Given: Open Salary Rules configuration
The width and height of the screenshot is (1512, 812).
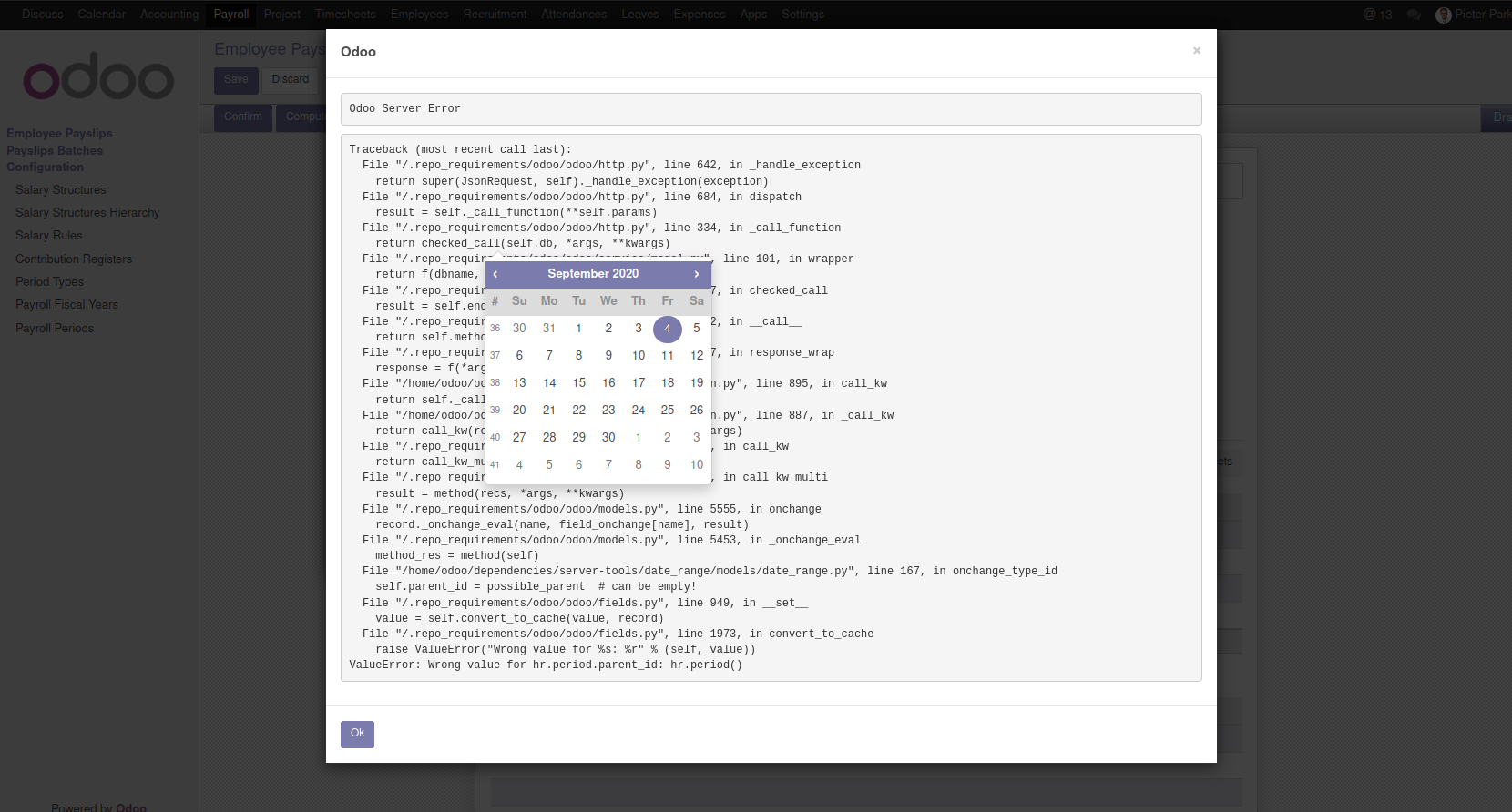Looking at the screenshot, I should click(49, 236).
